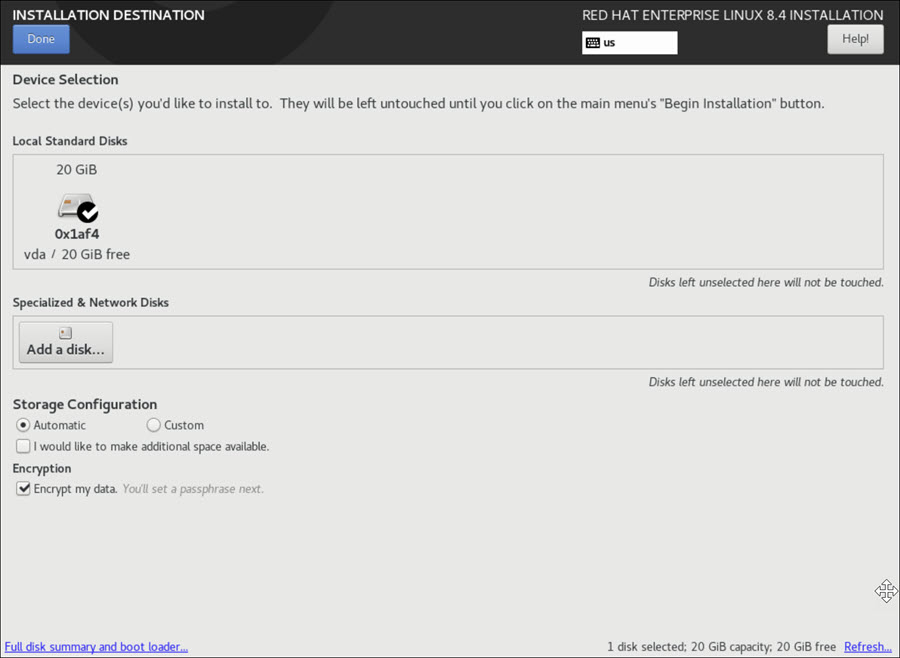Click 'vda / 20 GiB free' label

coord(76,254)
